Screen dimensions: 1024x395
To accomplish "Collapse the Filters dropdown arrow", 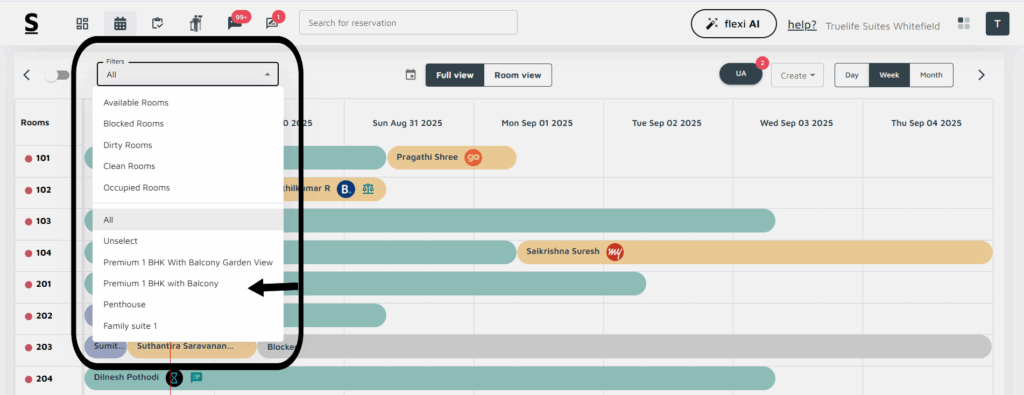I will [x=267, y=75].
